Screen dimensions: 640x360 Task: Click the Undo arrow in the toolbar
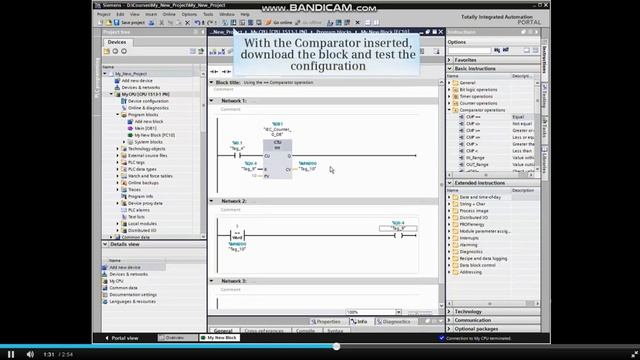[x=197, y=22]
